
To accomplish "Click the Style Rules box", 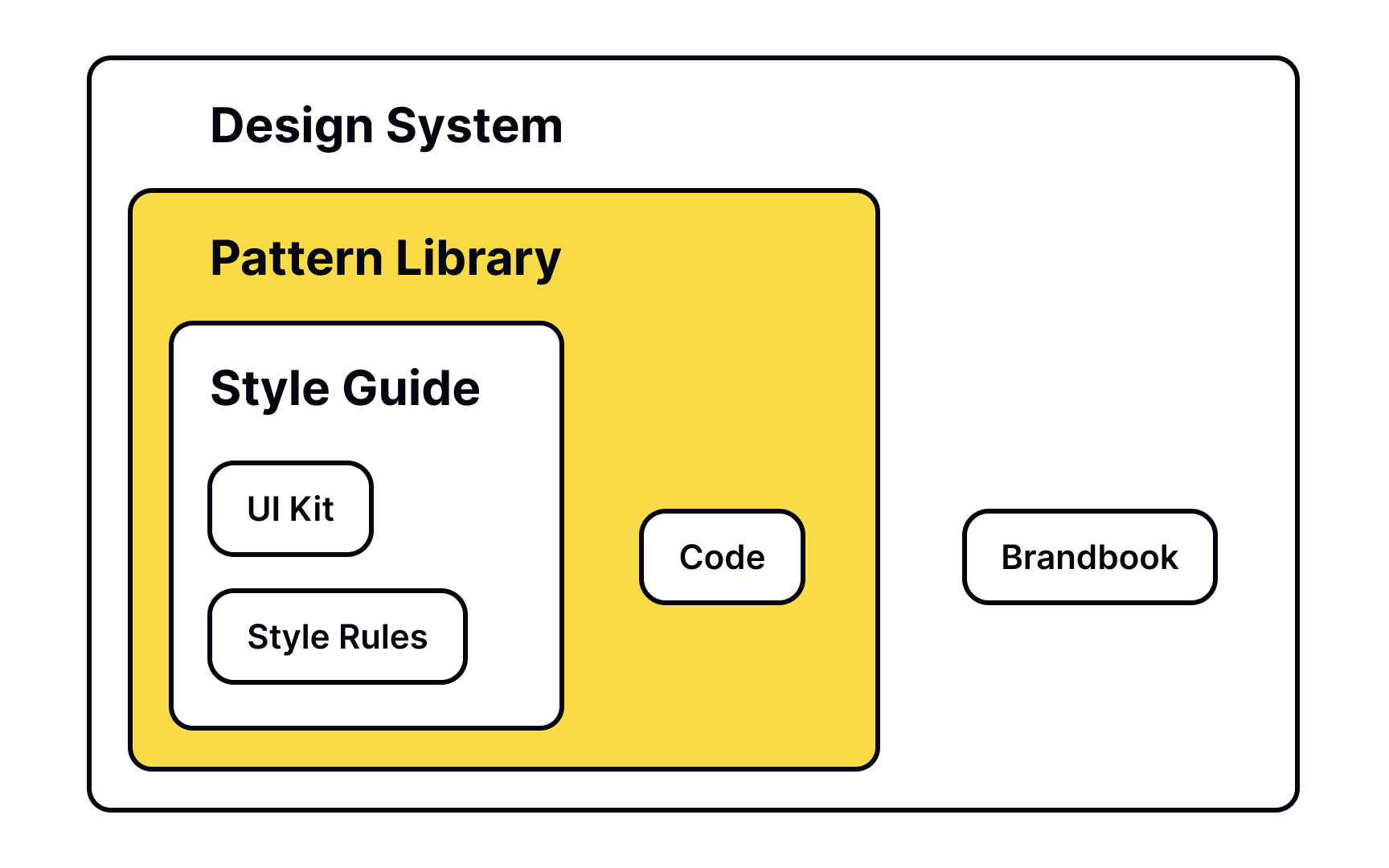I will [x=338, y=637].
